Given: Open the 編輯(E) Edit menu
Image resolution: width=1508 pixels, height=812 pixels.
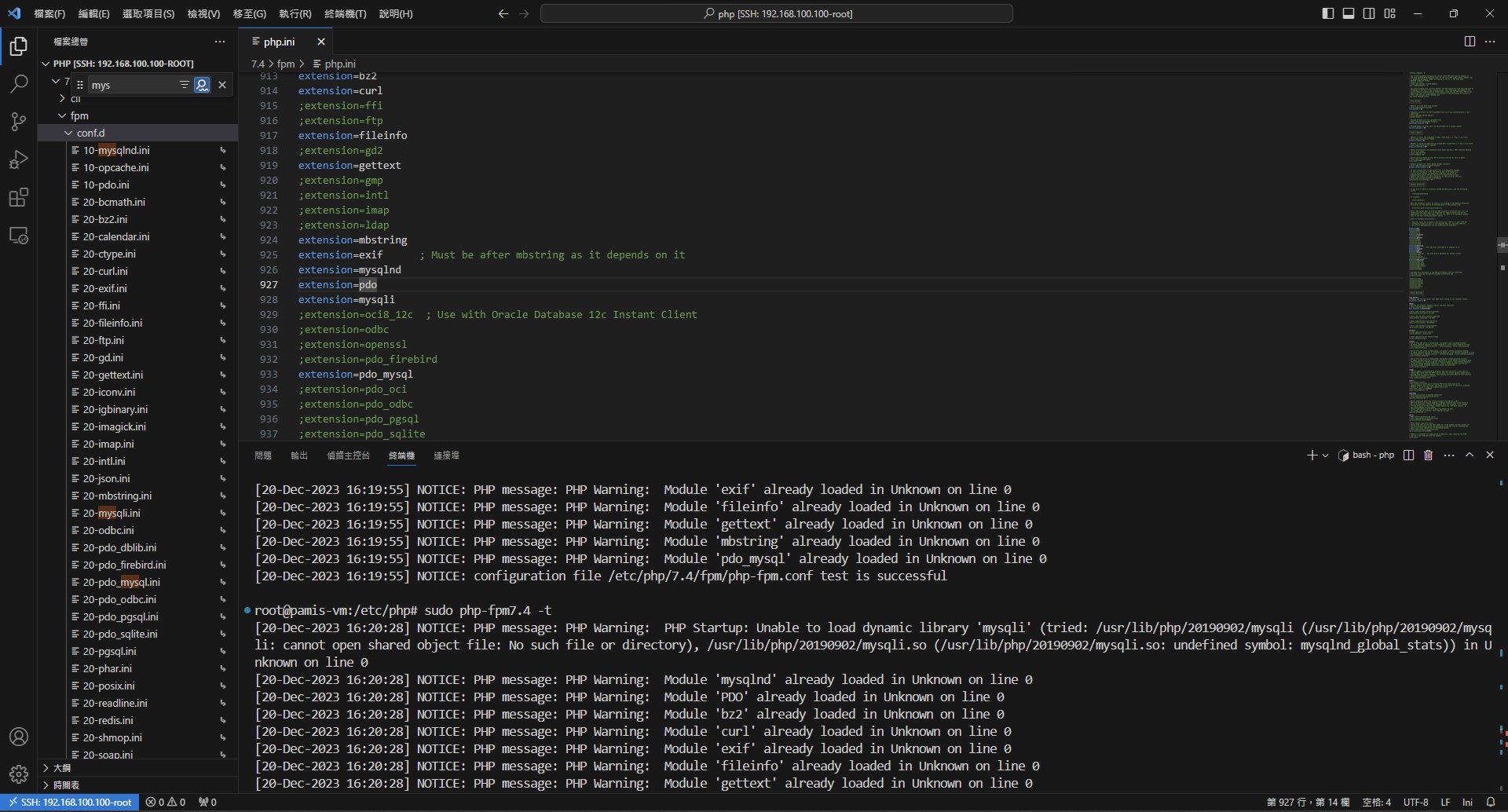Looking at the screenshot, I should tap(93, 14).
